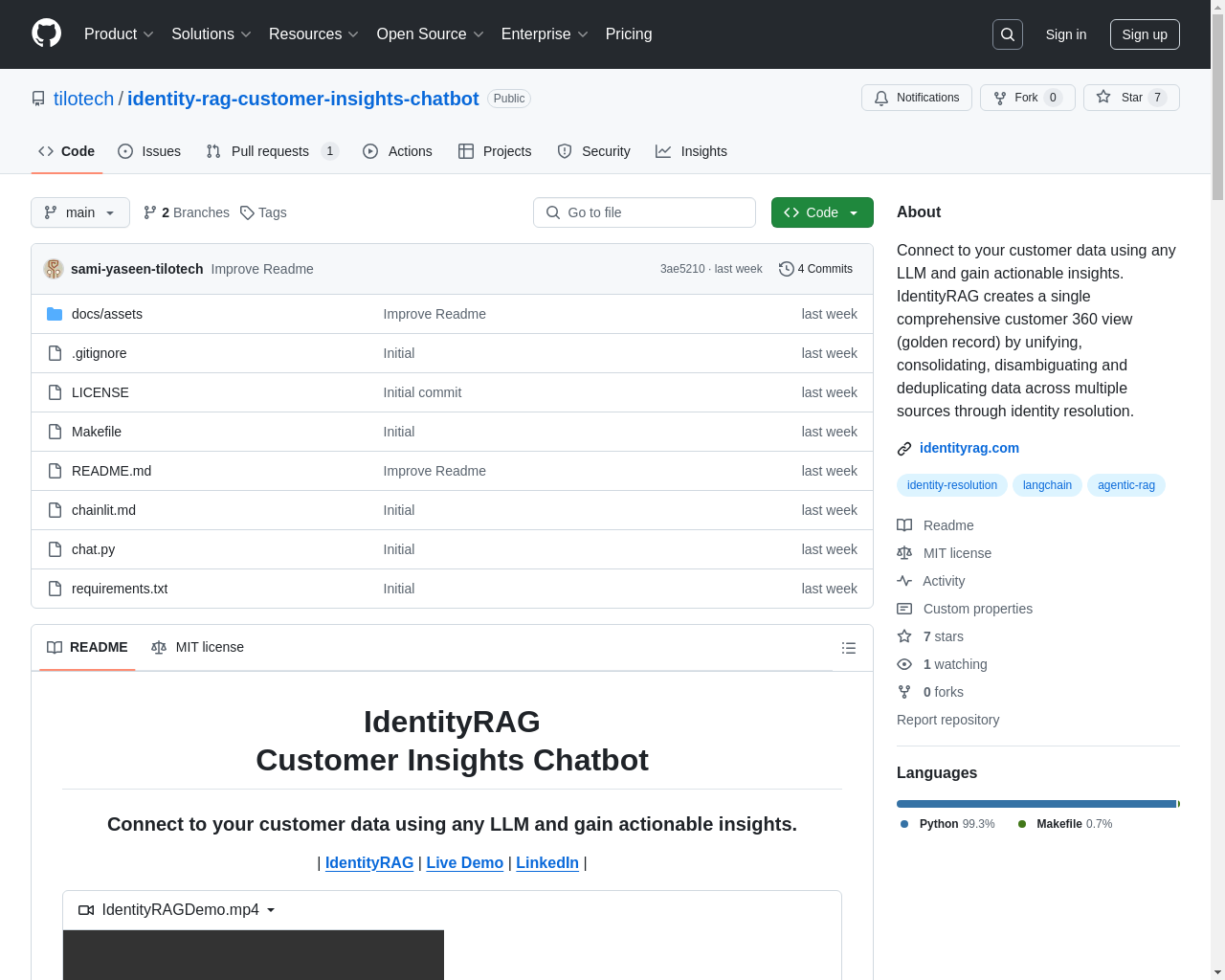Click the GitHub logo icon
The width and height of the screenshot is (1225, 980).
[46, 33]
